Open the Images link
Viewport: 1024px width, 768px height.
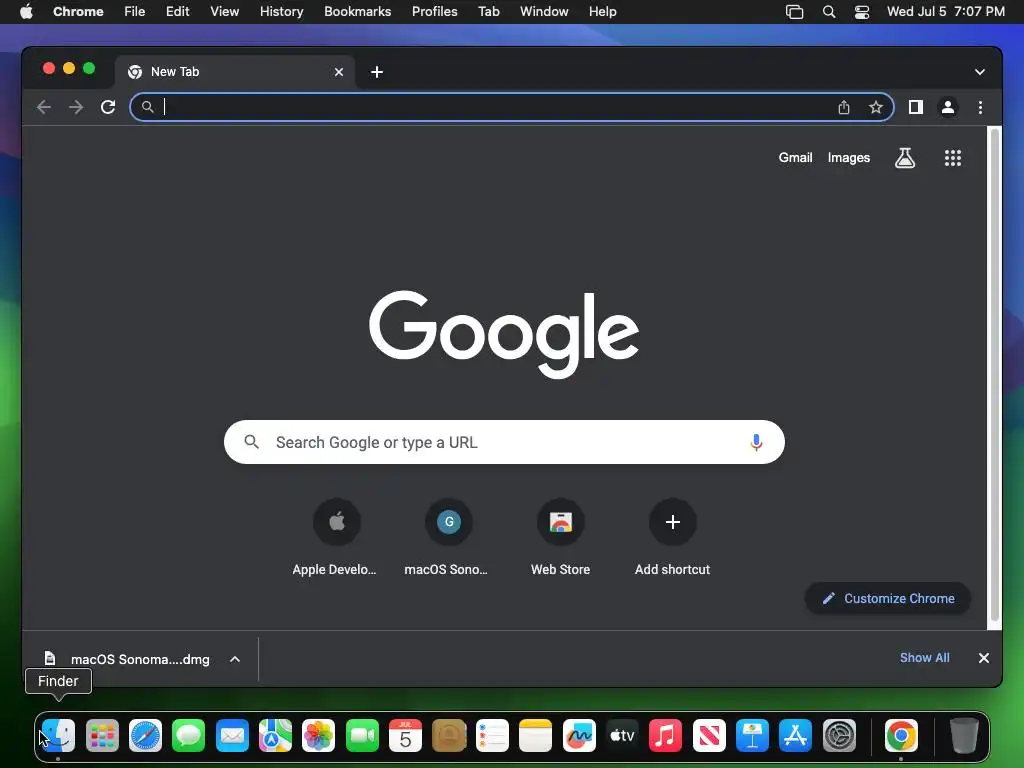(848, 157)
